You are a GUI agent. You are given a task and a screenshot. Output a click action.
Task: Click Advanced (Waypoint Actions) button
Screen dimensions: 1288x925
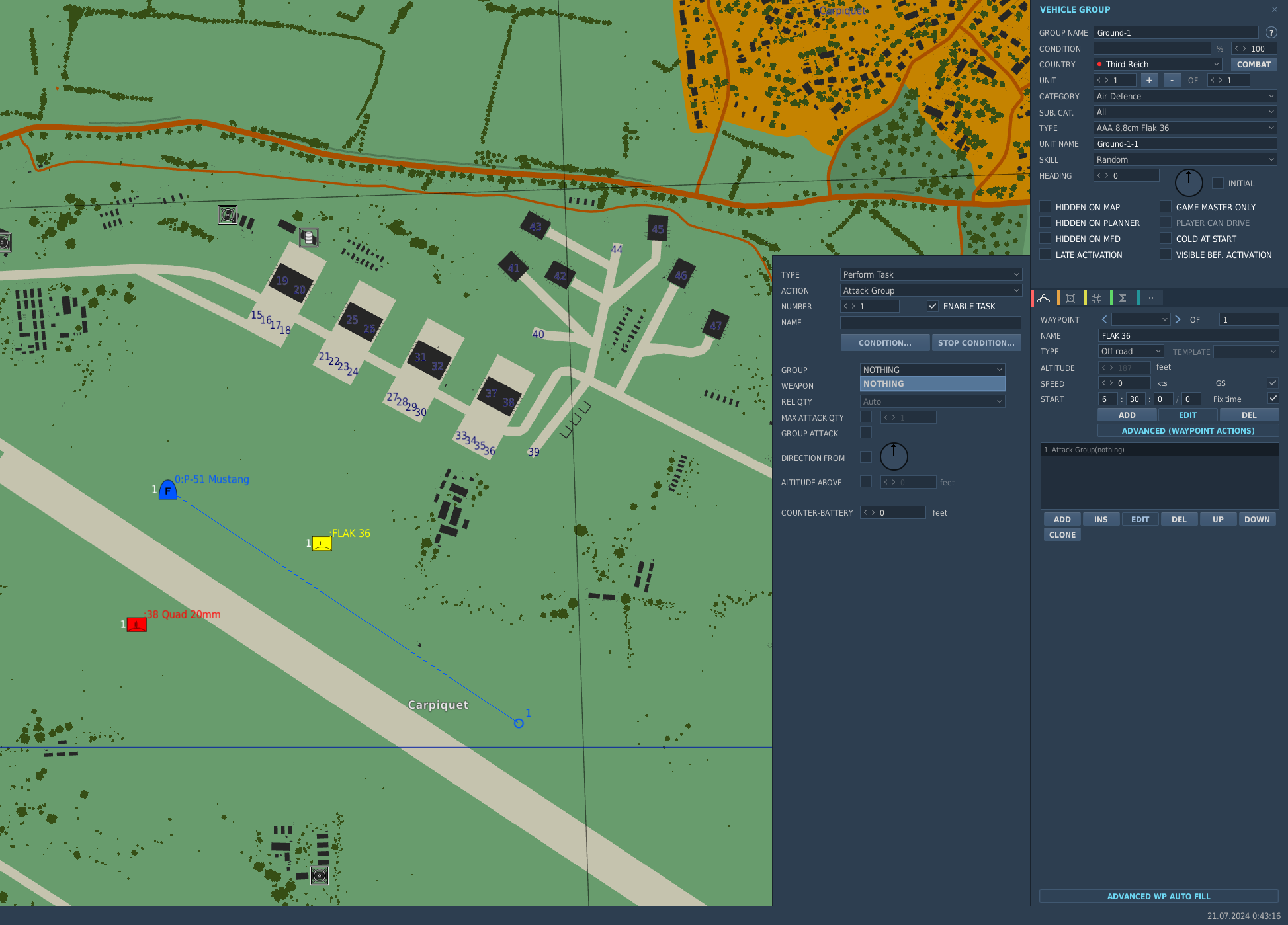click(x=1188, y=430)
